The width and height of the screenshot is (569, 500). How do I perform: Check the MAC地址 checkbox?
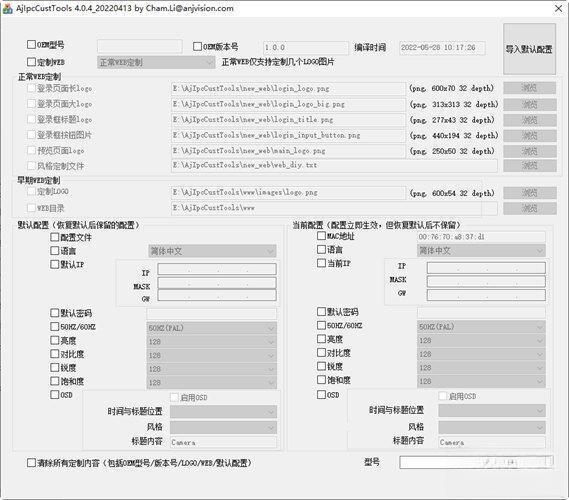pos(321,236)
